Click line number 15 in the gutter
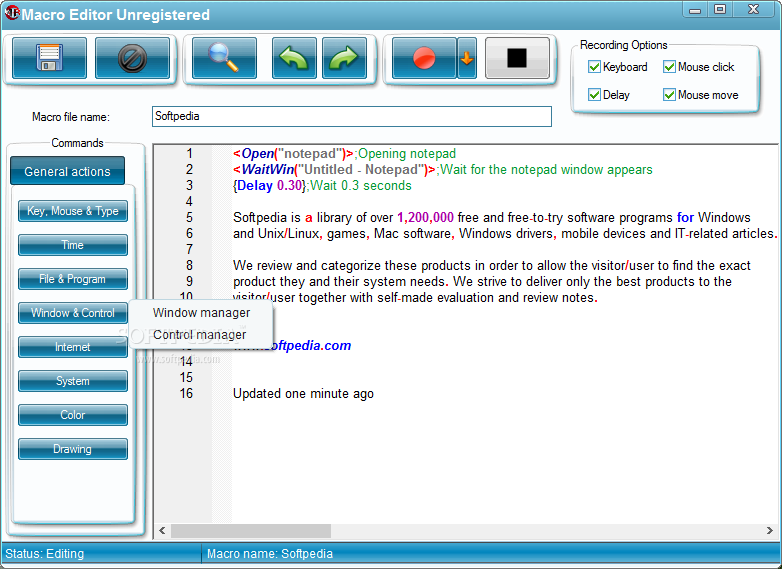Image resolution: width=782 pixels, height=569 pixels. [186, 378]
